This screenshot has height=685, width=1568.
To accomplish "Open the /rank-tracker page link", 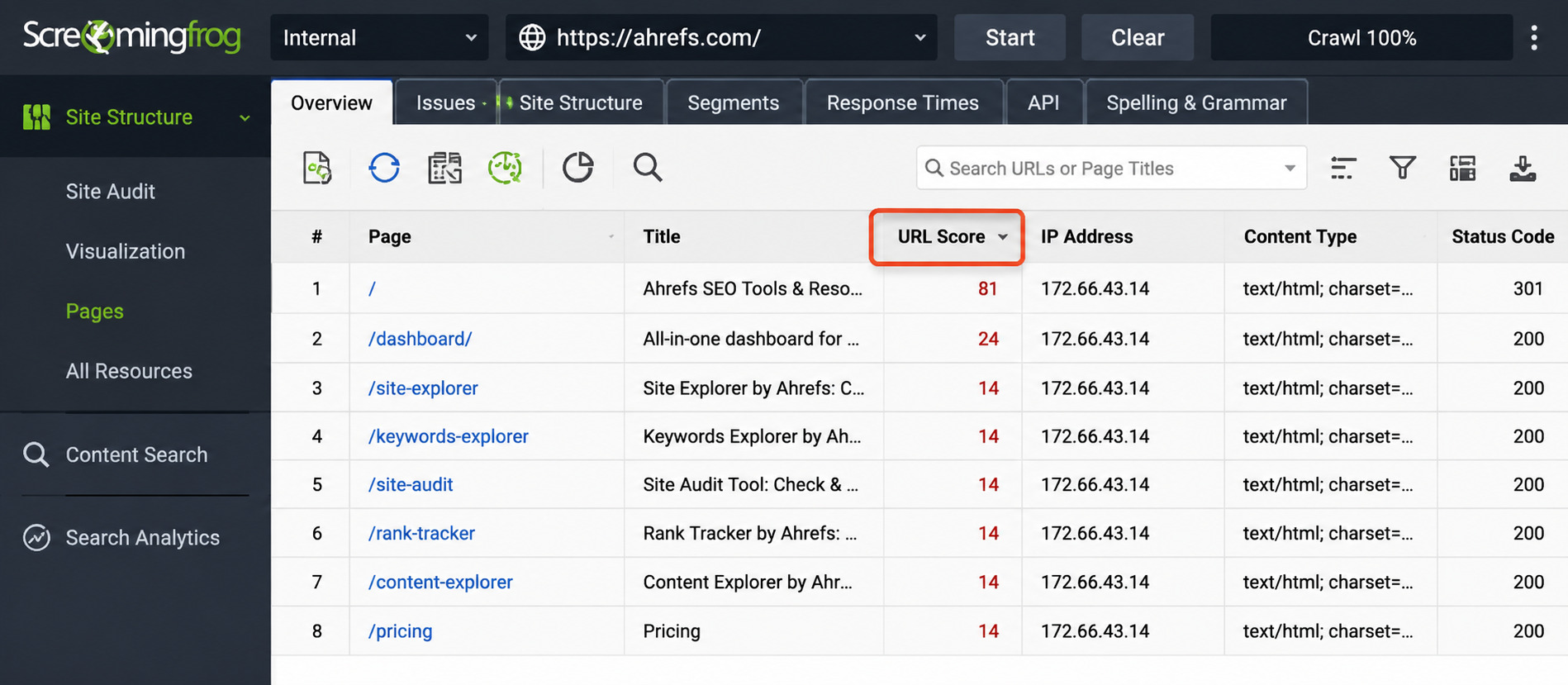I will click(421, 534).
